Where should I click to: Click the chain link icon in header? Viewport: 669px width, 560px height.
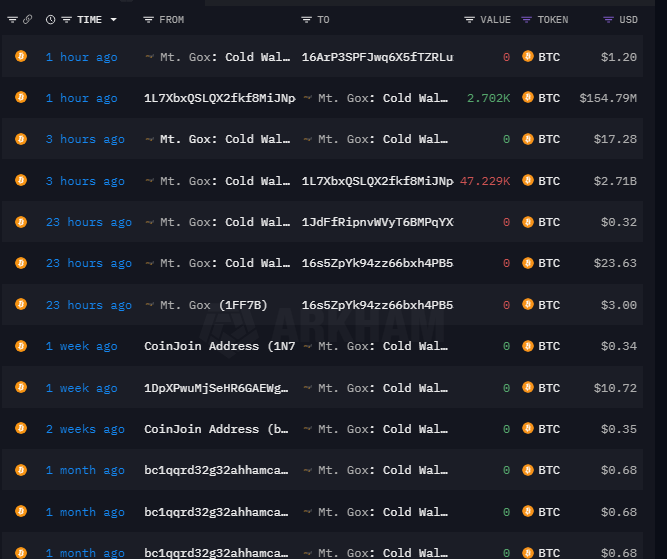27,20
